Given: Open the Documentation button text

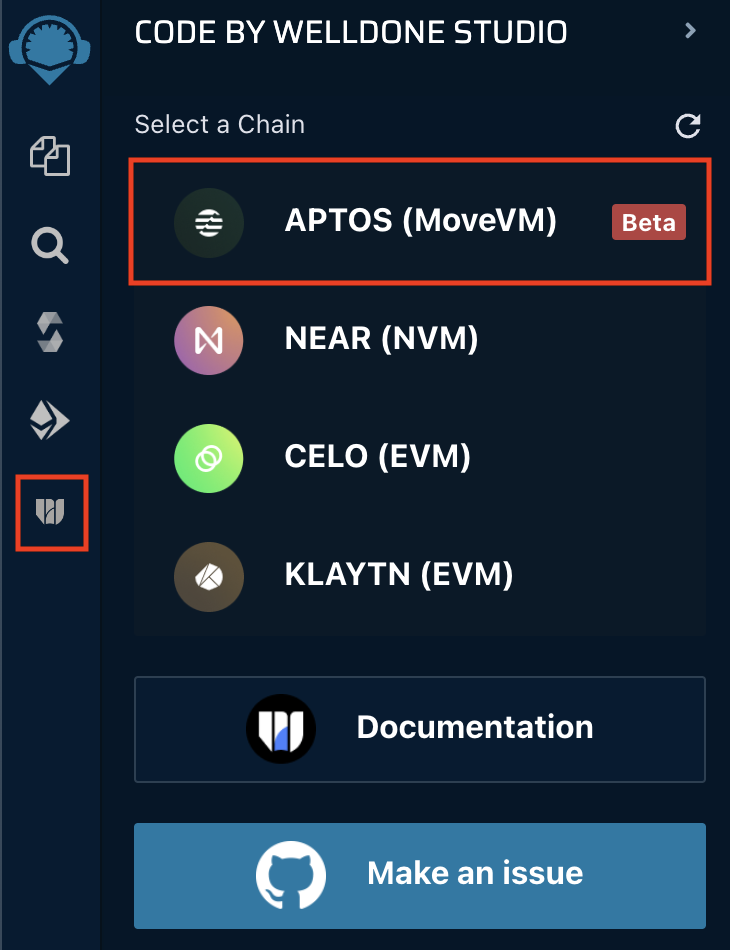Looking at the screenshot, I should [x=474, y=727].
